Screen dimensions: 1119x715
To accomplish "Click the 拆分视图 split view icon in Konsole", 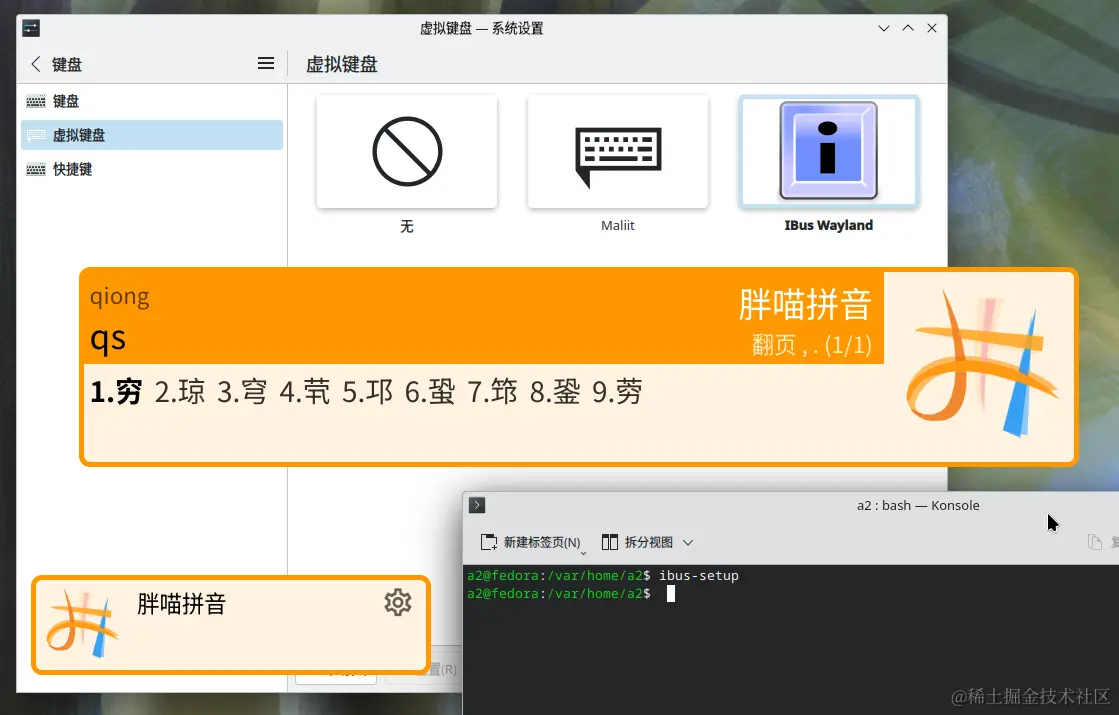I will coord(610,541).
